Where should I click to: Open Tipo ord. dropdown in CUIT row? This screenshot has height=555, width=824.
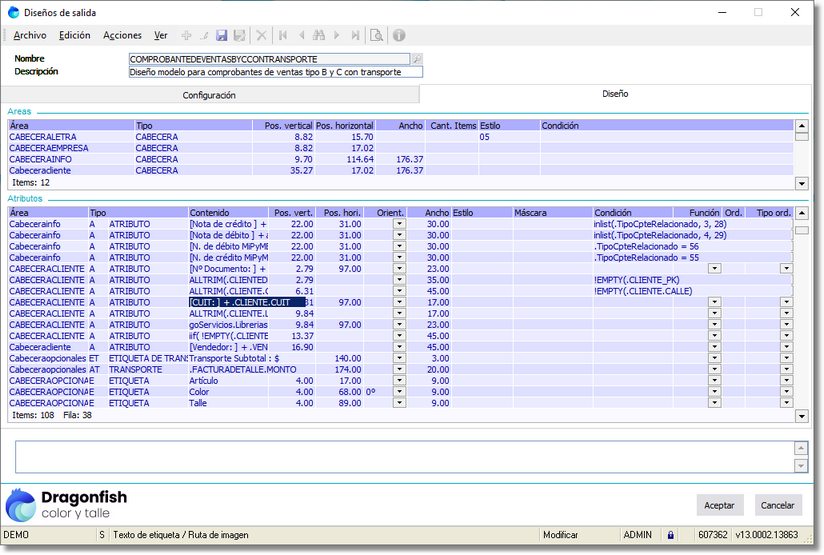[786, 302]
